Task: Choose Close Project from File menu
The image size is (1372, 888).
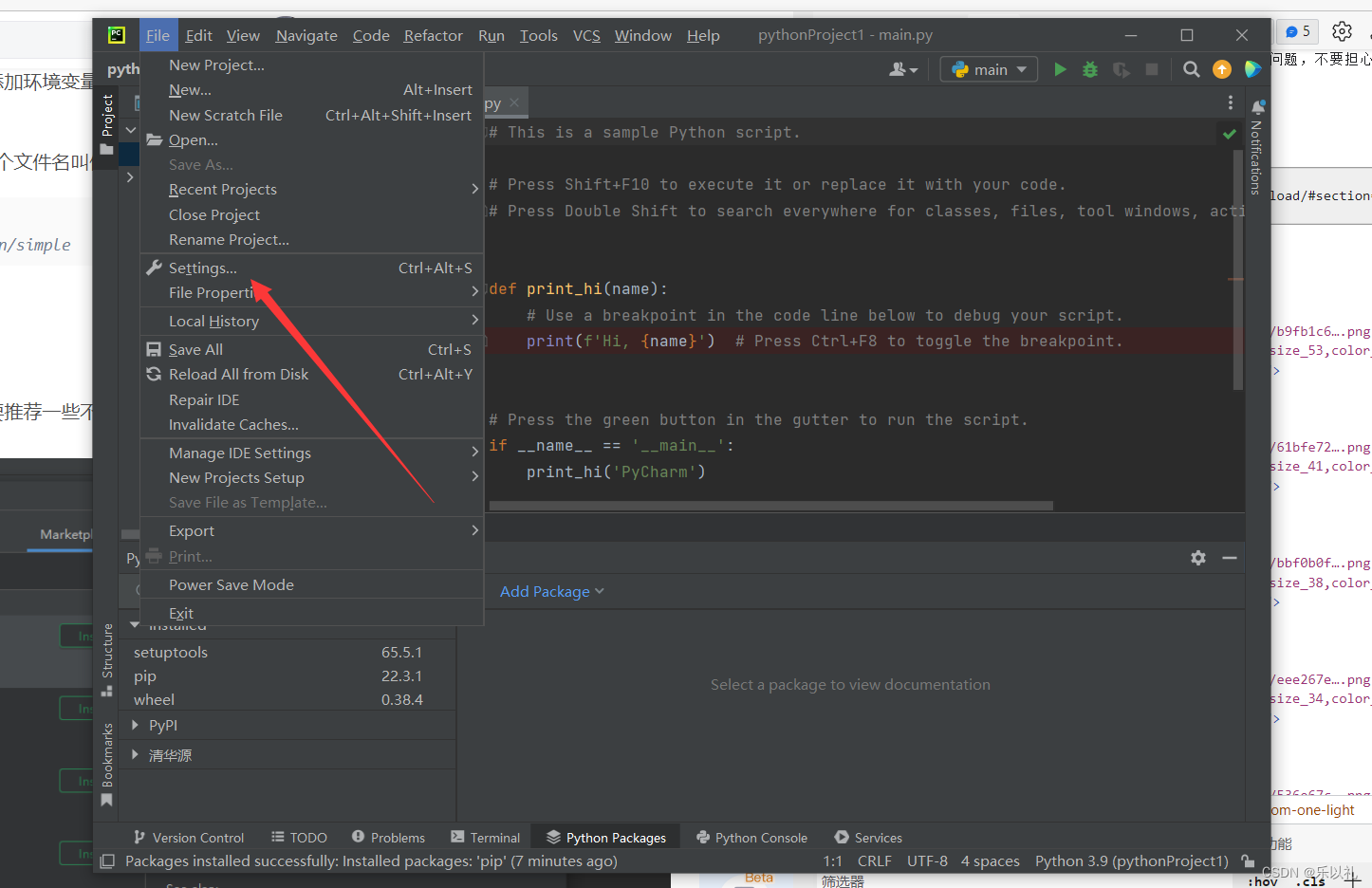Action: tap(312, 214)
